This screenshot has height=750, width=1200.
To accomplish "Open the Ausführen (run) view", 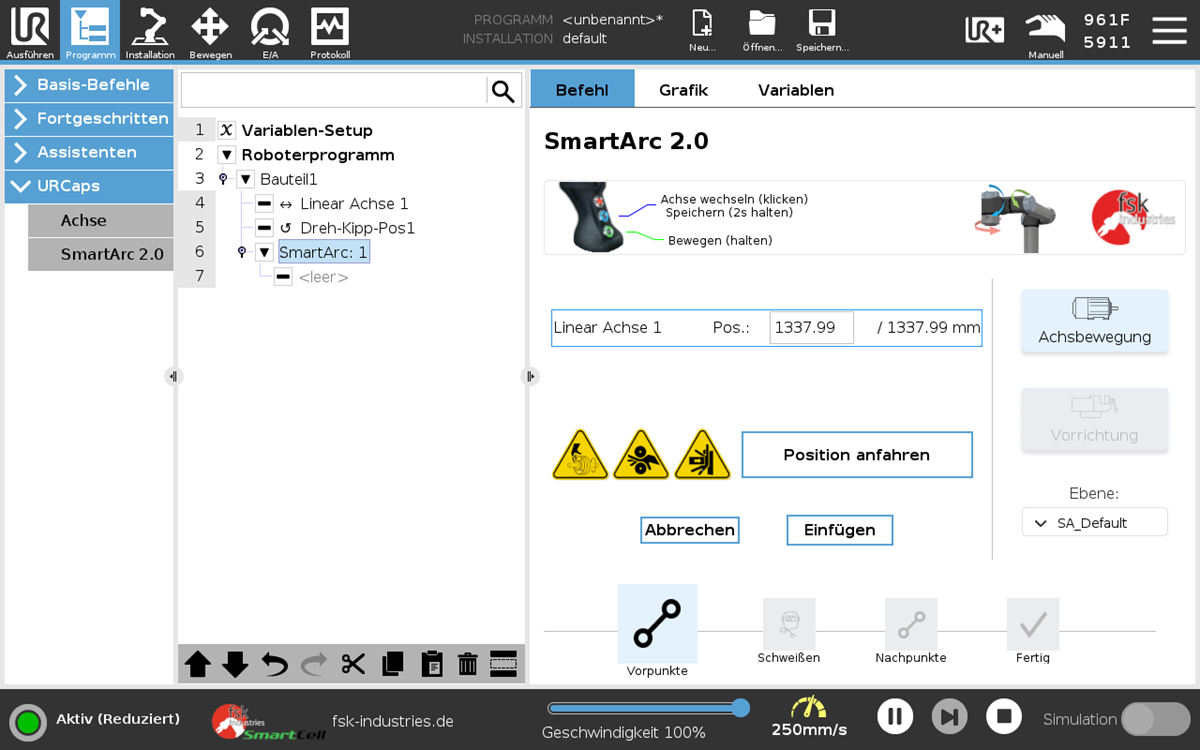I will pyautogui.click(x=30, y=30).
